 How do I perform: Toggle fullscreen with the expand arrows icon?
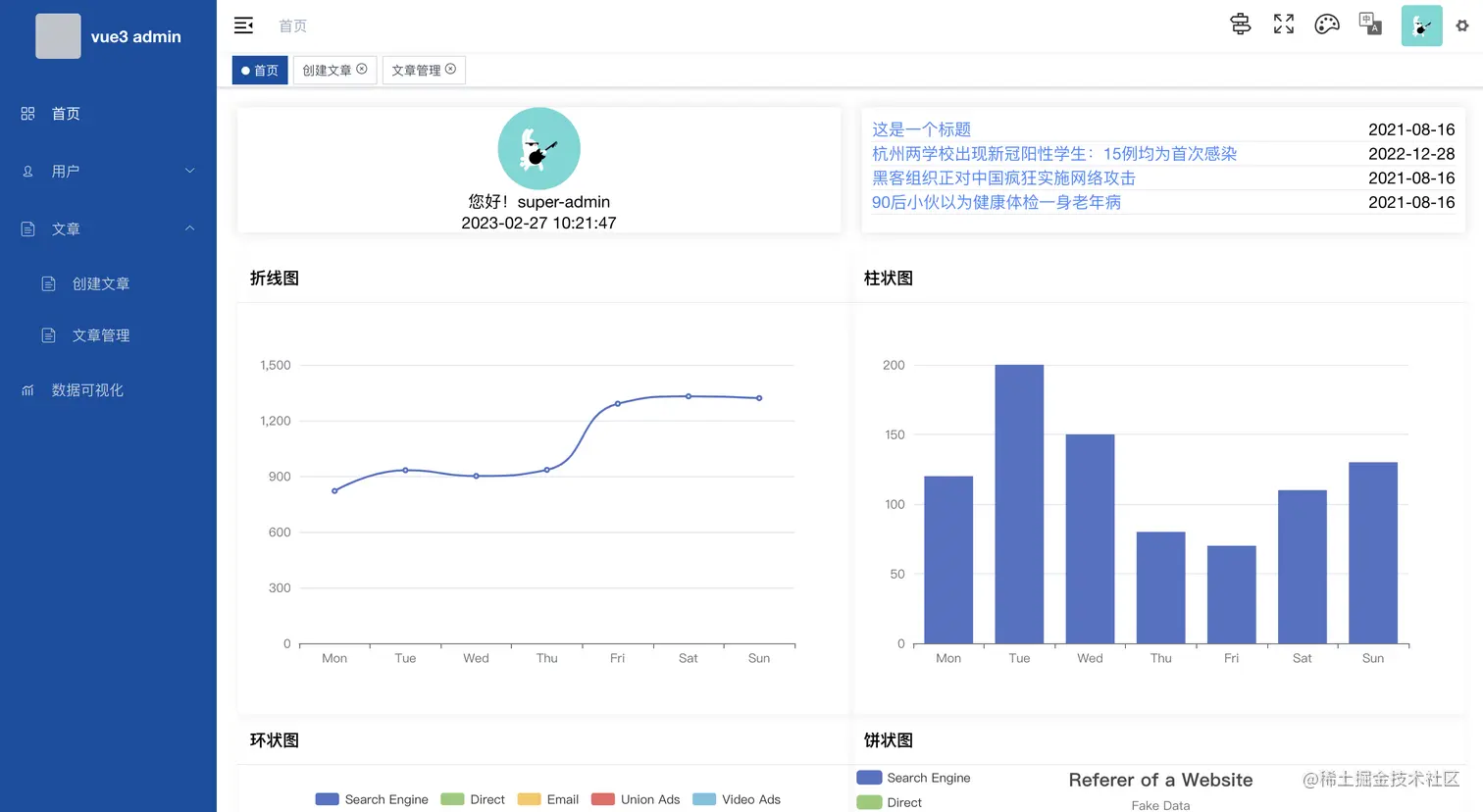pos(1284,25)
